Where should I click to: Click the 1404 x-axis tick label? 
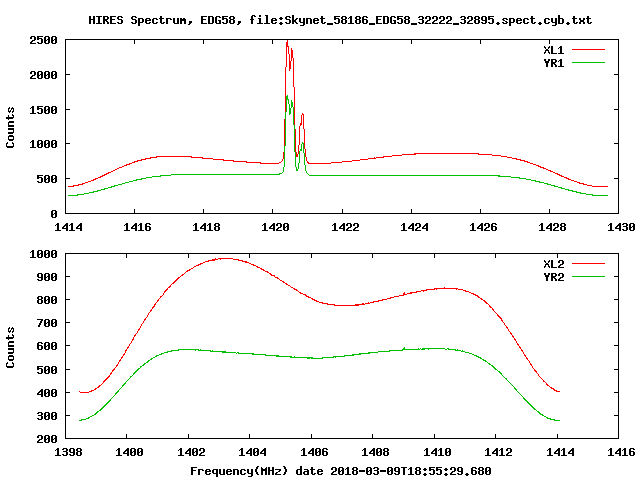pos(252,452)
